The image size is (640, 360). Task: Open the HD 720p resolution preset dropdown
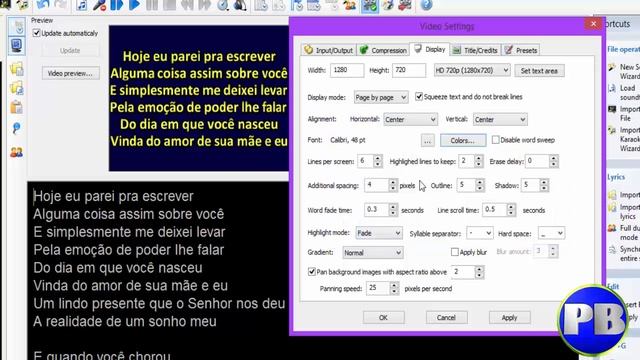[471, 70]
